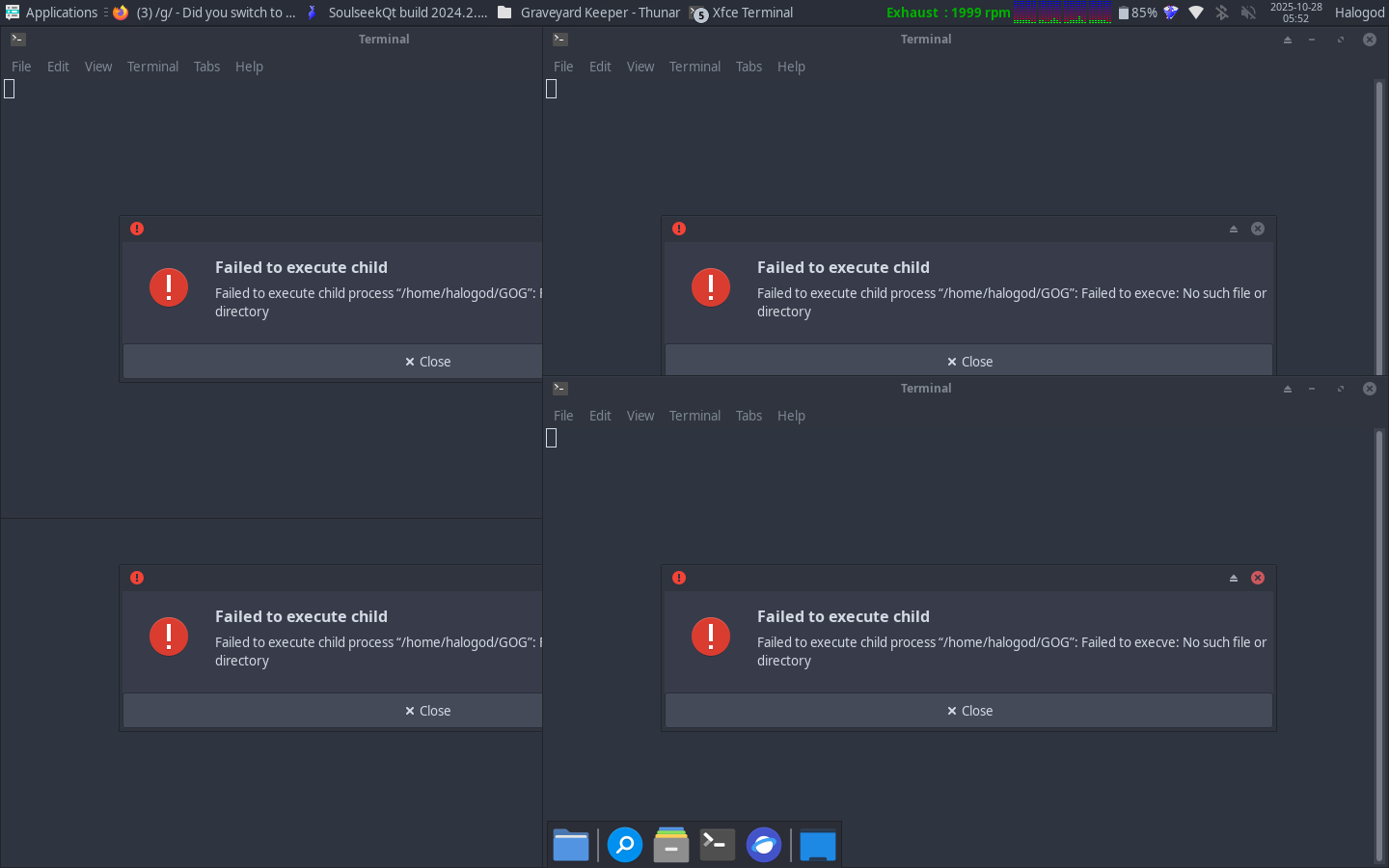This screenshot has height=868, width=1389.
Task: Click the battery 85% indicator
Action: [1137, 13]
